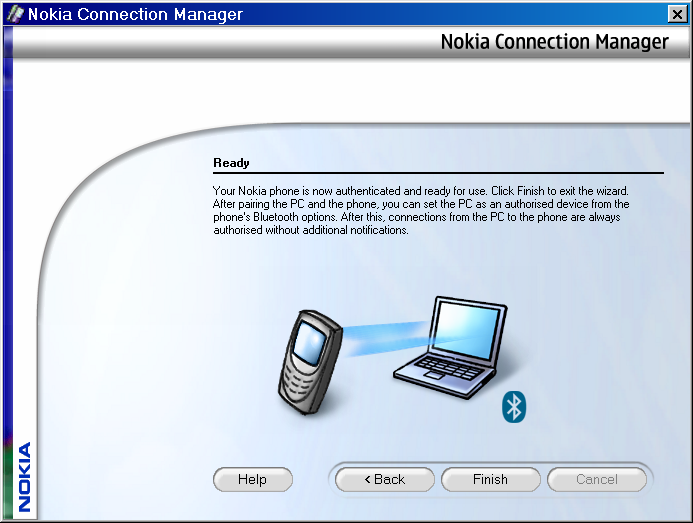Click the vertical NOKIA logo
Screen dimensions: 693x523
[25, 477]
